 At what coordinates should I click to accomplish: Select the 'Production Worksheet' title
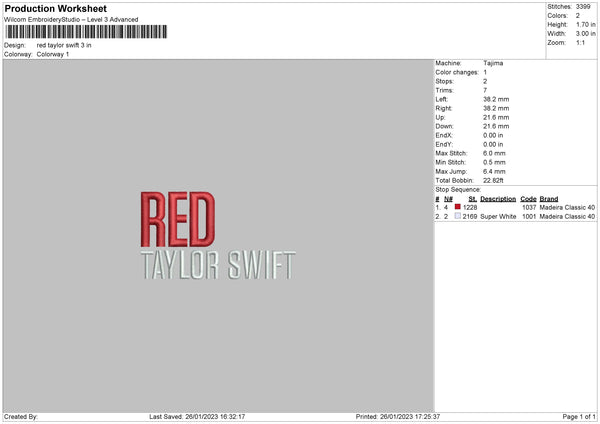[x=55, y=8]
